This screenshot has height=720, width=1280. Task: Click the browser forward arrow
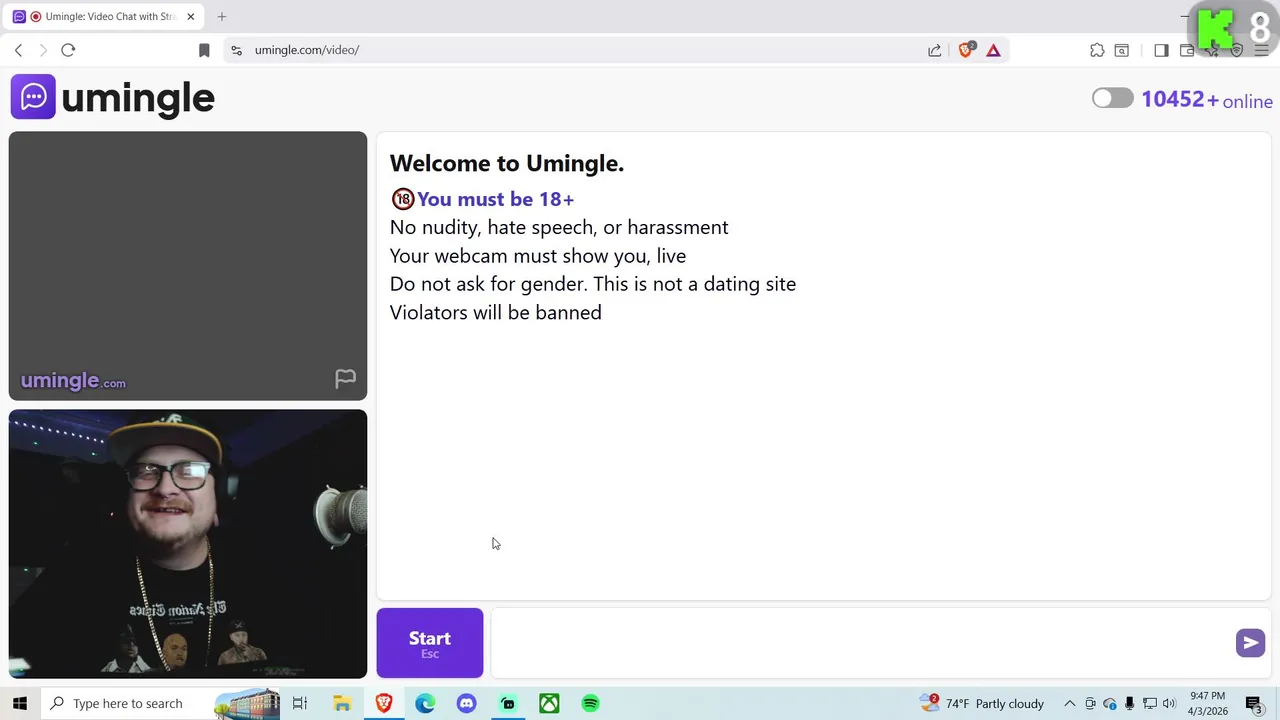click(x=43, y=50)
